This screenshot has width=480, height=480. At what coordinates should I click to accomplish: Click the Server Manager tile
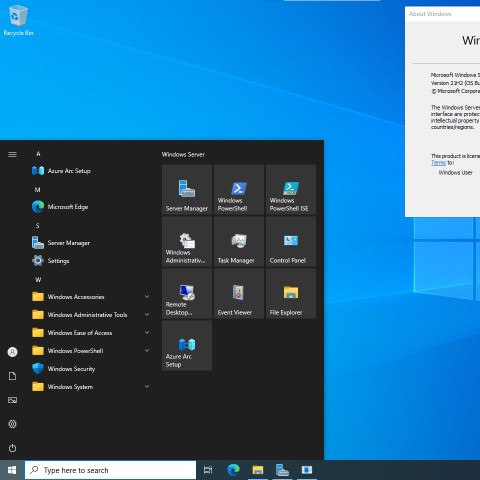(x=187, y=190)
